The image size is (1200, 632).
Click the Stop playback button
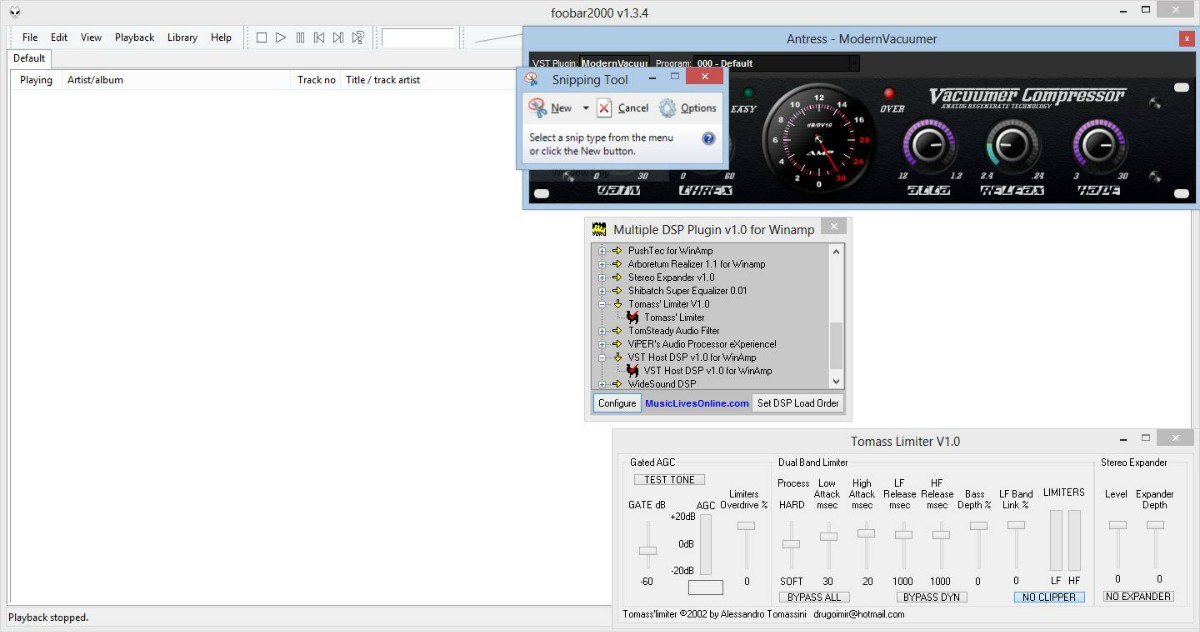[x=261, y=38]
